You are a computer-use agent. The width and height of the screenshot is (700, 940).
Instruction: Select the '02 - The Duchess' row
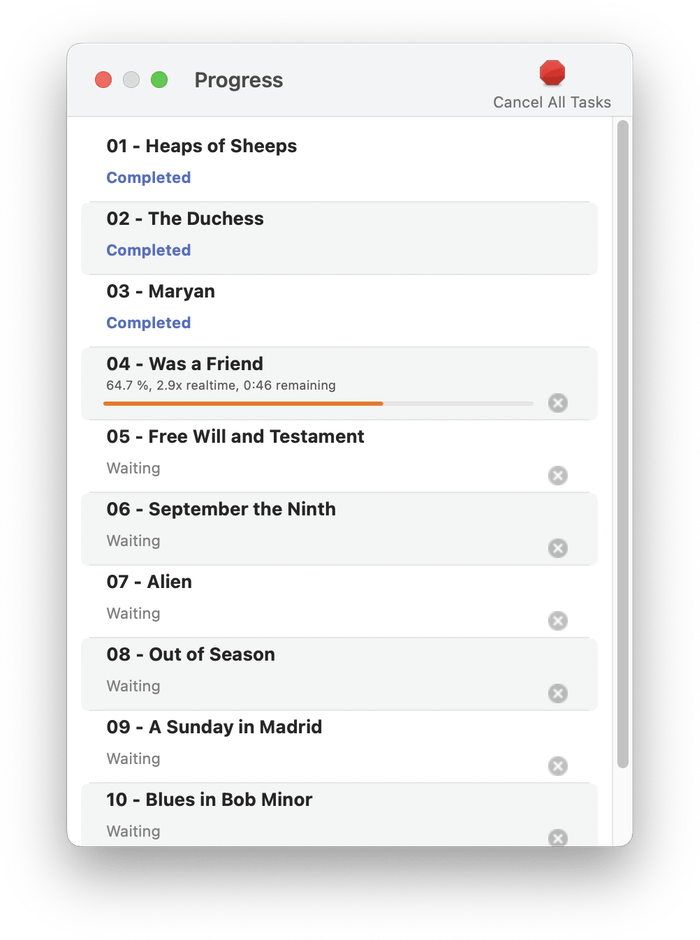[339, 238]
